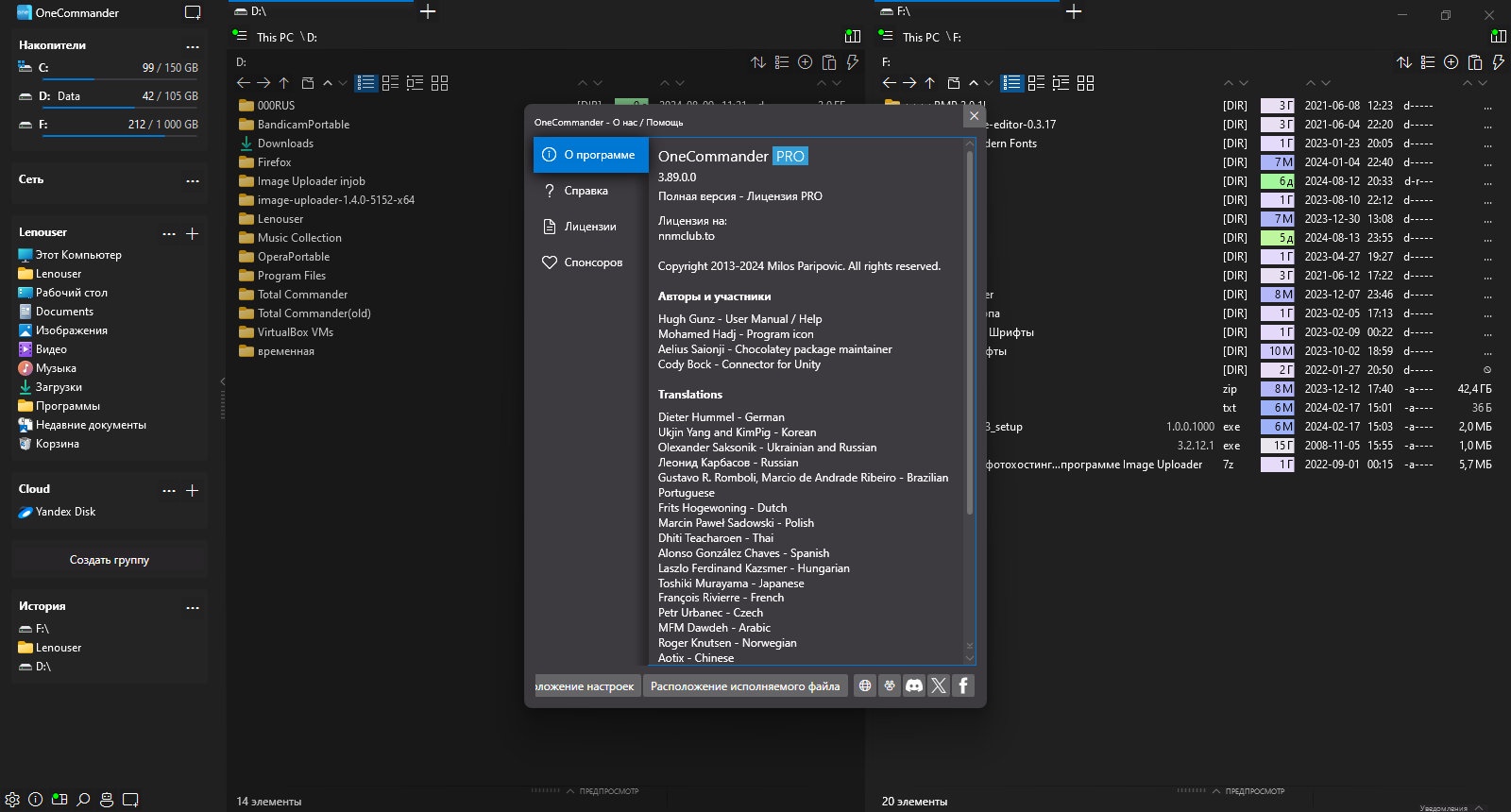Select thumbnail grid view in F: pane
This screenshot has width=1511, height=812.
[x=1086, y=83]
